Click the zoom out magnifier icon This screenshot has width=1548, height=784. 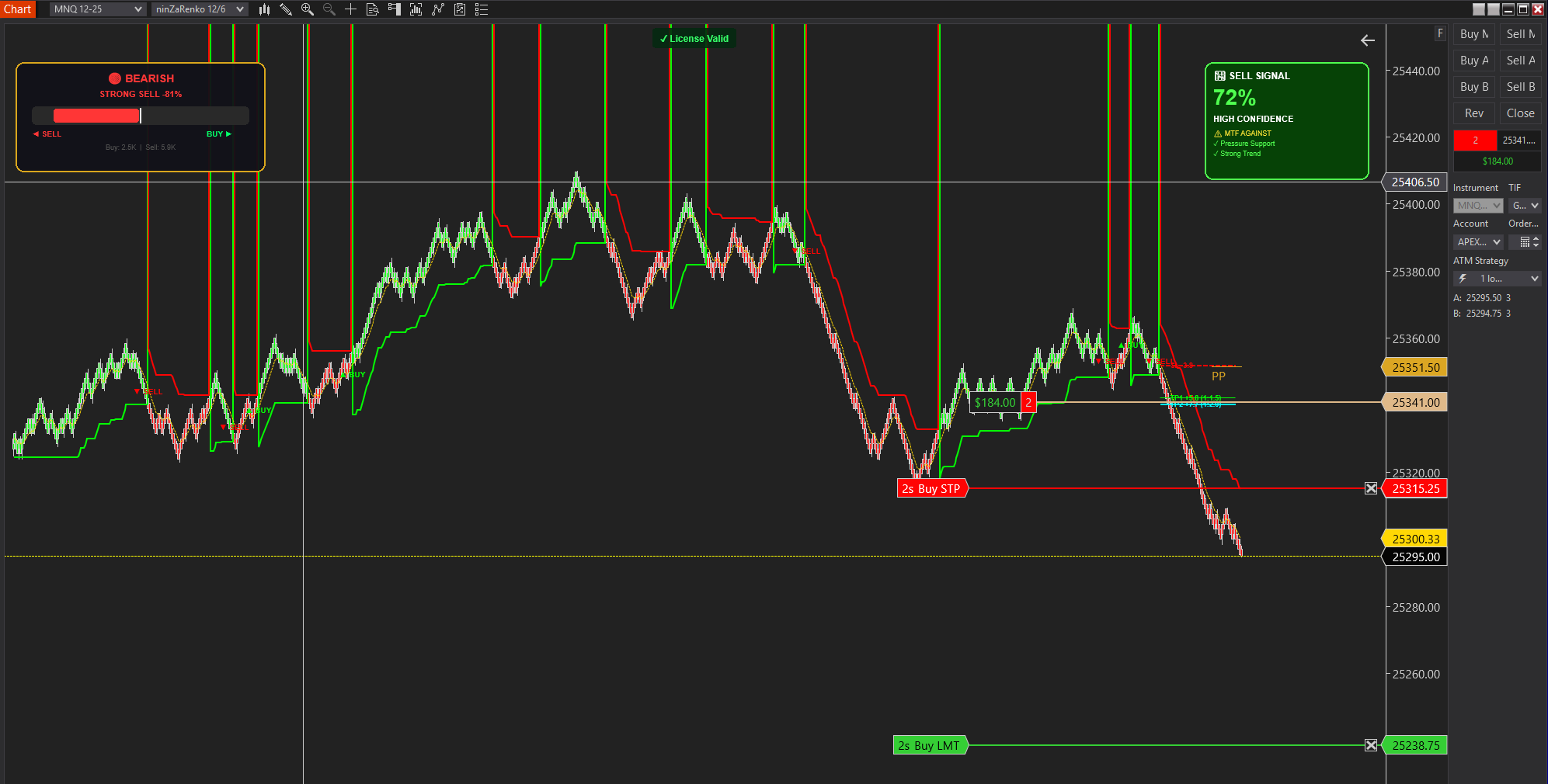click(x=329, y=9)
